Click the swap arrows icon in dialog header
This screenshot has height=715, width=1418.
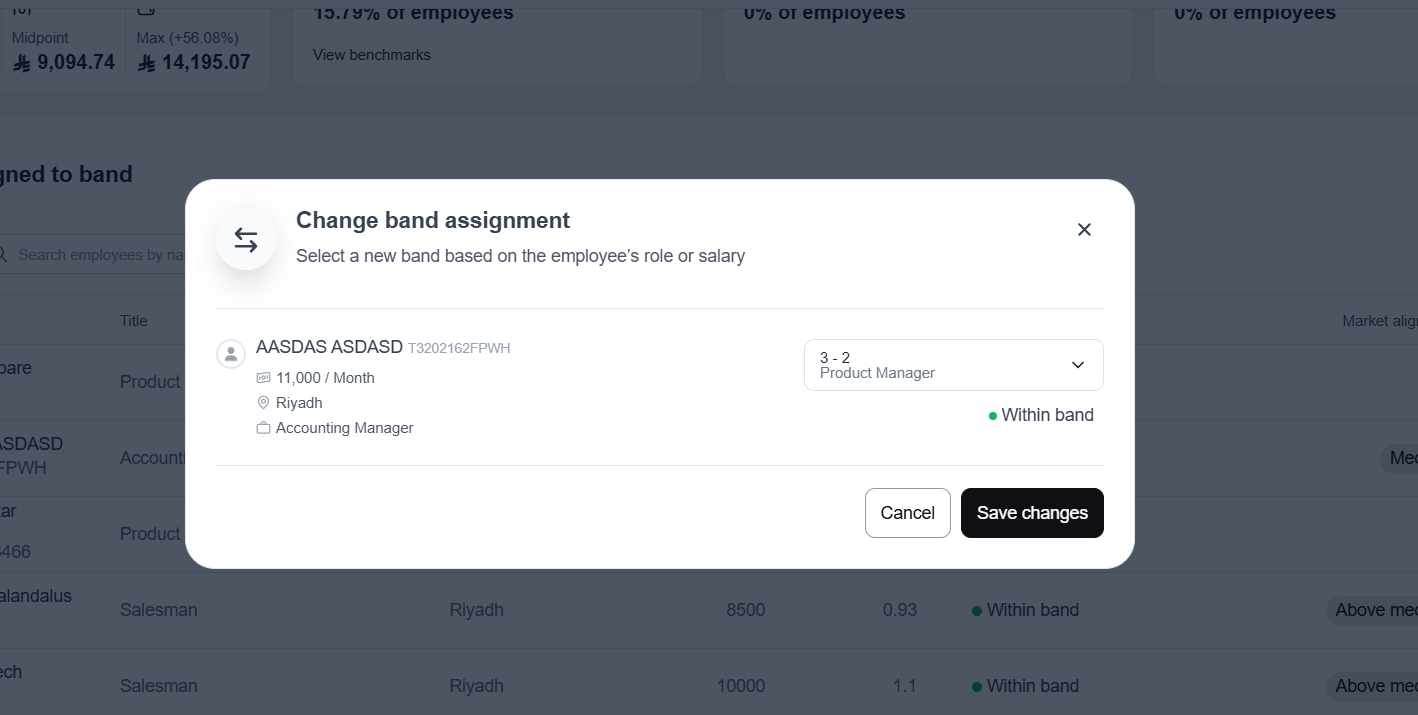pyautogui.click(x=246, y=240)
